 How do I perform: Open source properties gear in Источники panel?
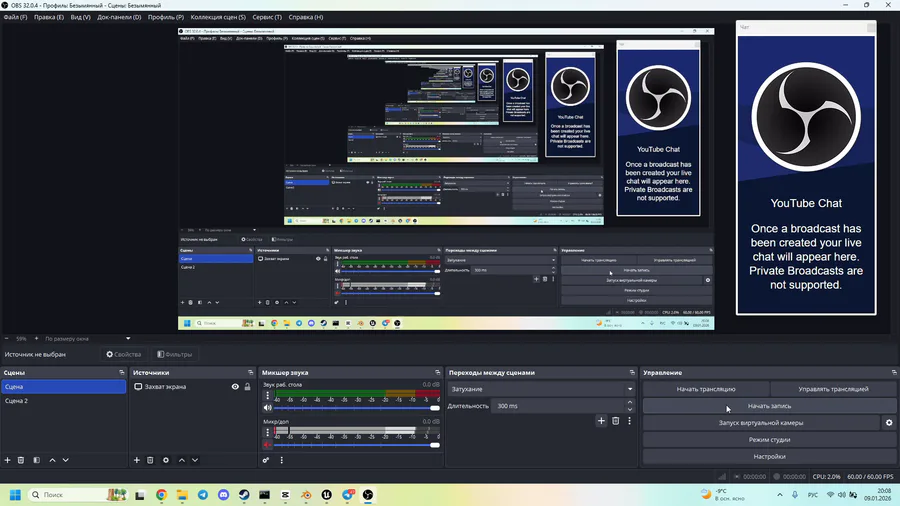tap(166, 460)
